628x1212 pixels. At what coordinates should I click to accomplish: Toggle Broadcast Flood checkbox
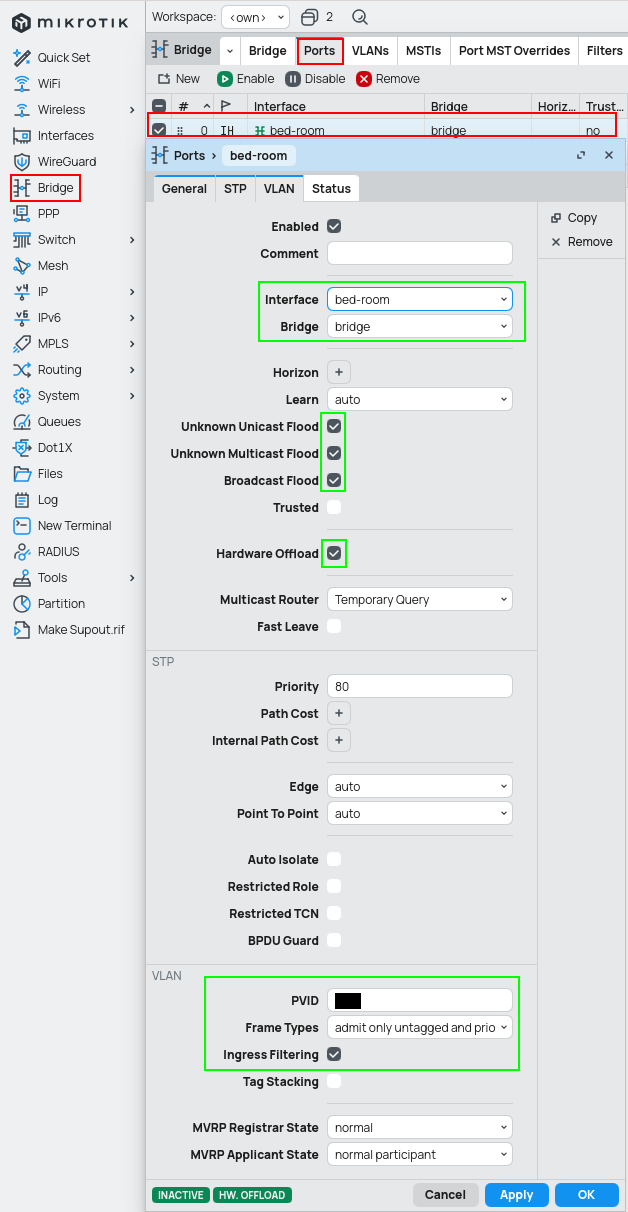click(334, 481)
